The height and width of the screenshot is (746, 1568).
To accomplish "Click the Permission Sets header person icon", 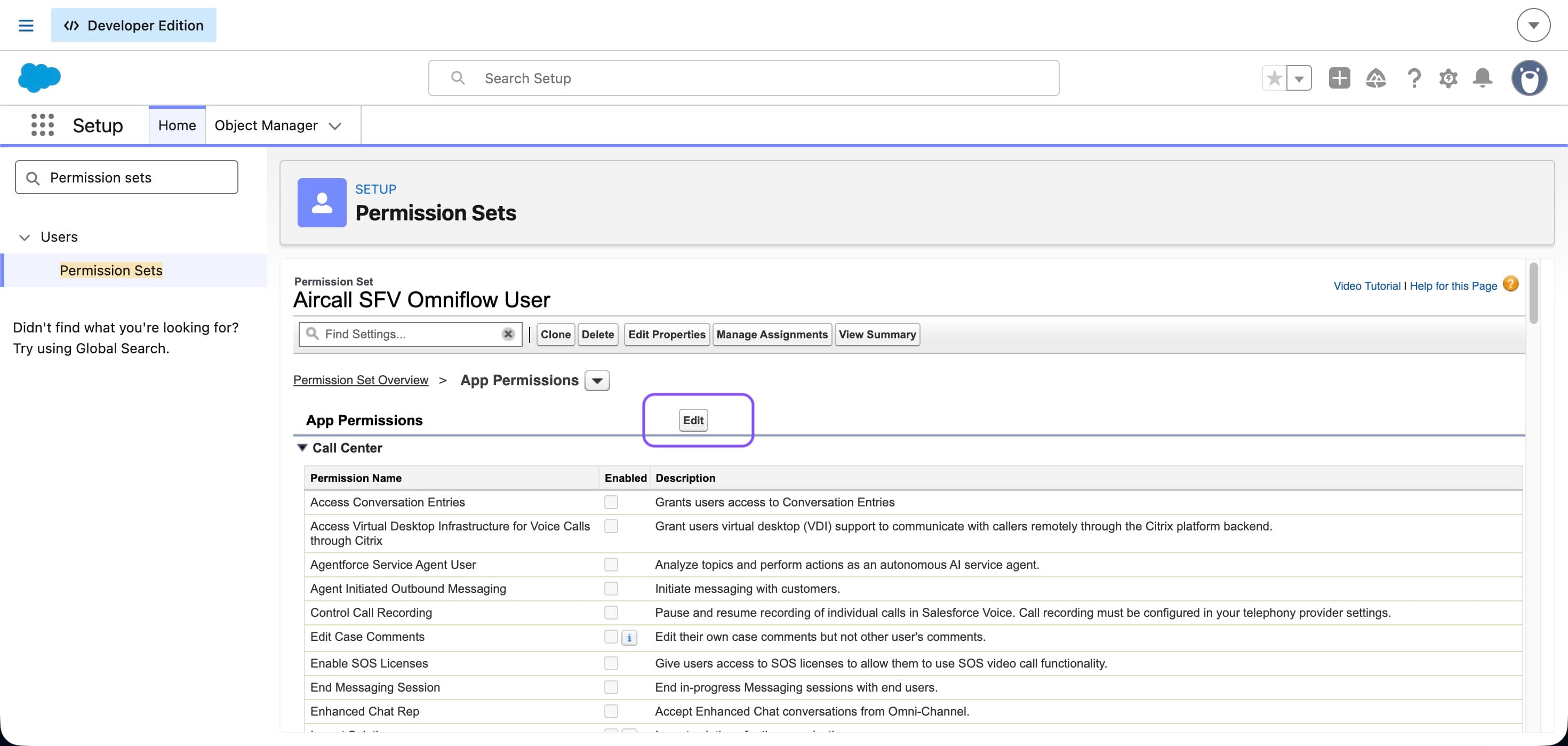I will point(322,203).
